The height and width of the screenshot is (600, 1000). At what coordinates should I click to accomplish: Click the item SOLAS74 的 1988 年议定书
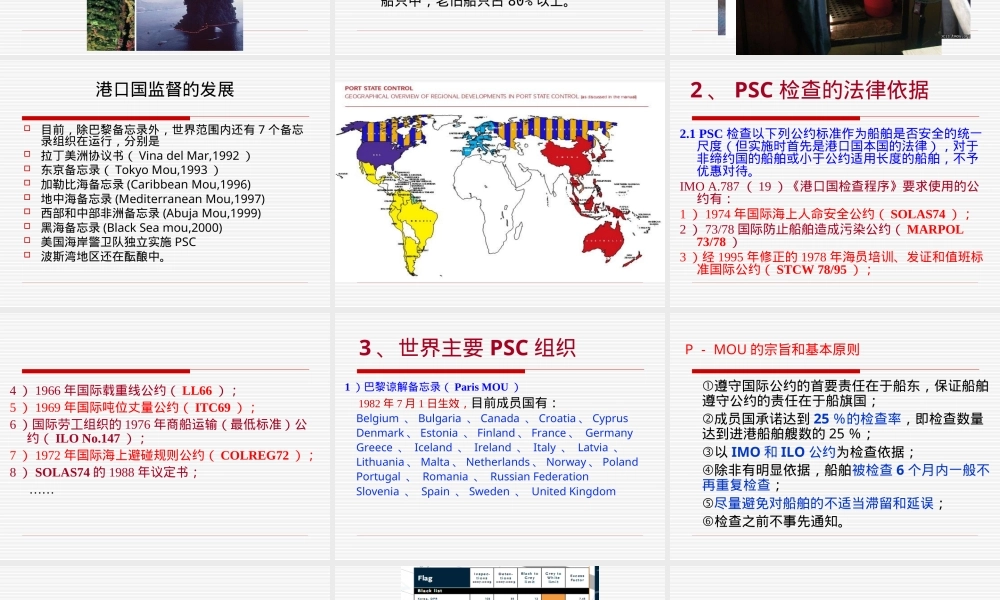point(105,472)
